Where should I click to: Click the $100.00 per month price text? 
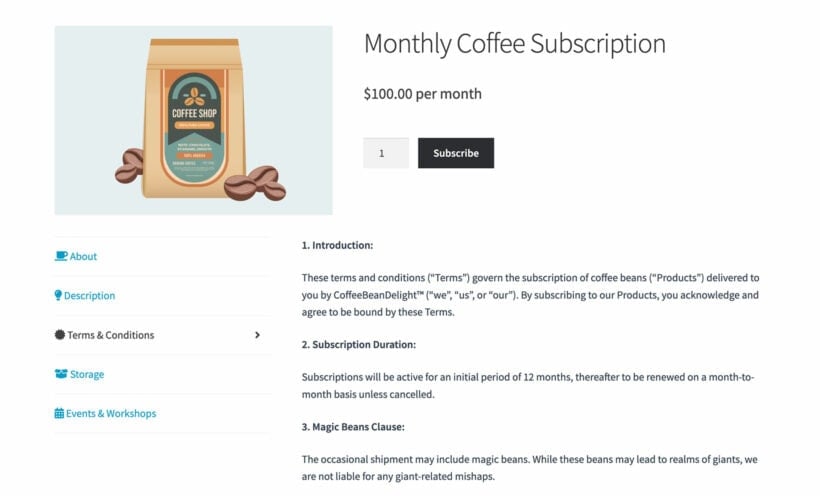[x=423, y=94]
